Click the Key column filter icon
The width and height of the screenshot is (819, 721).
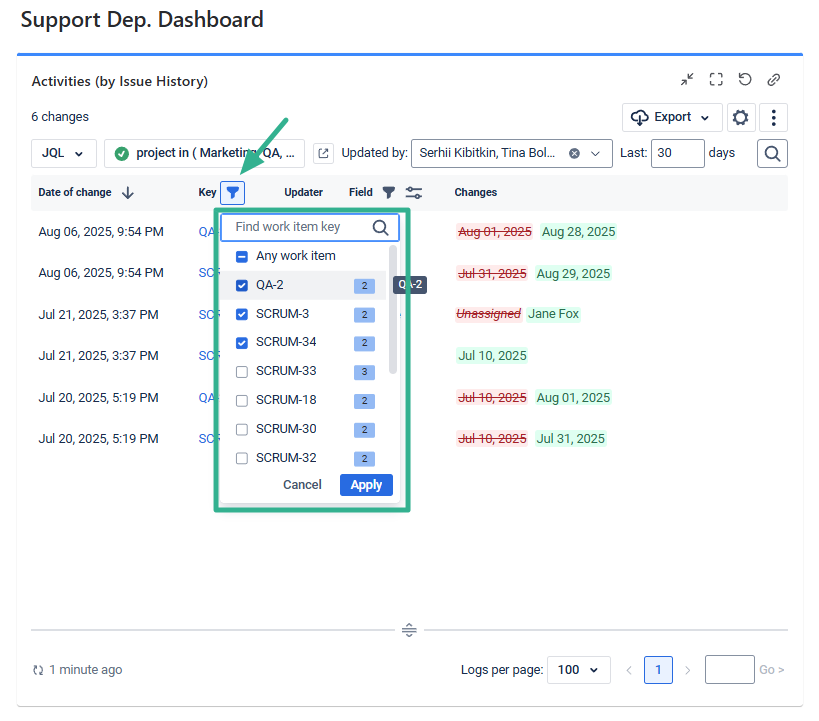click(x=232, y=192)
